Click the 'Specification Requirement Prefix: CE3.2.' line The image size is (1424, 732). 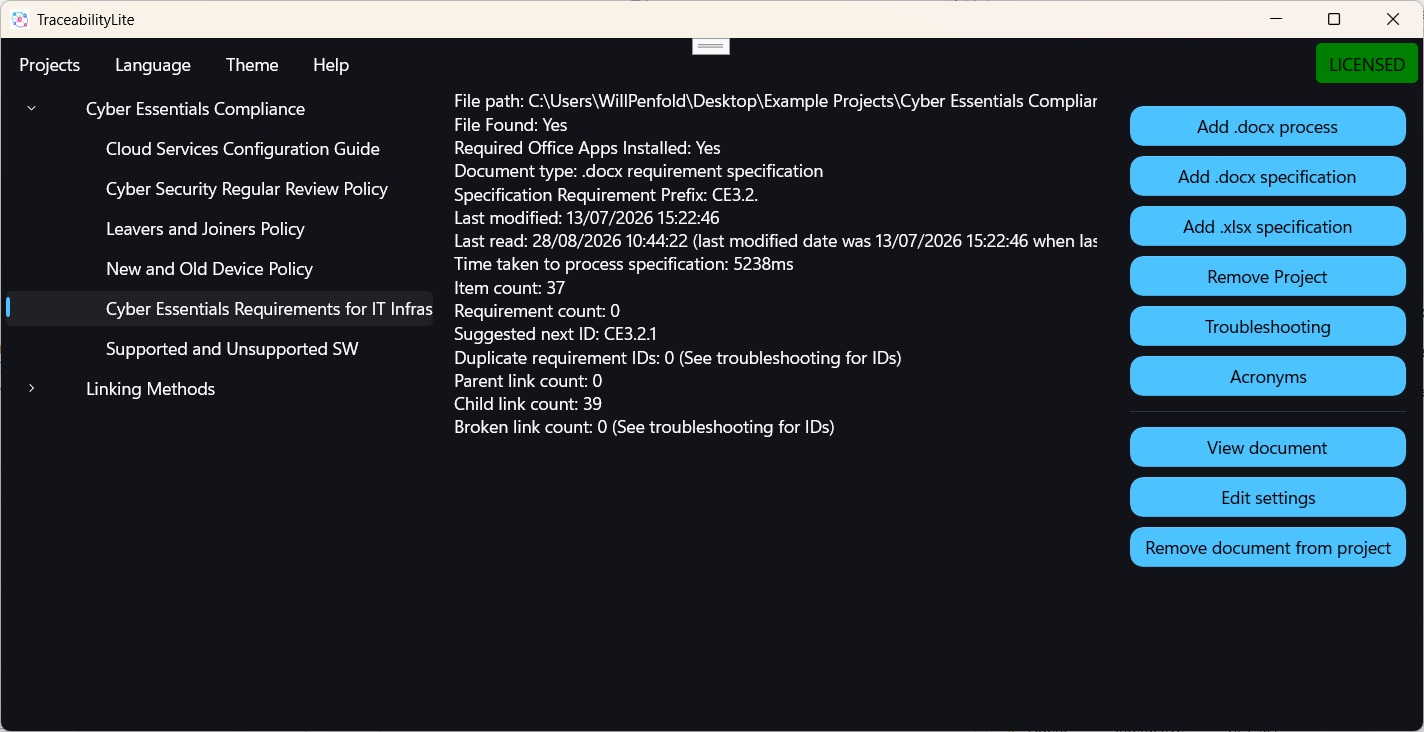click(606, 194)
